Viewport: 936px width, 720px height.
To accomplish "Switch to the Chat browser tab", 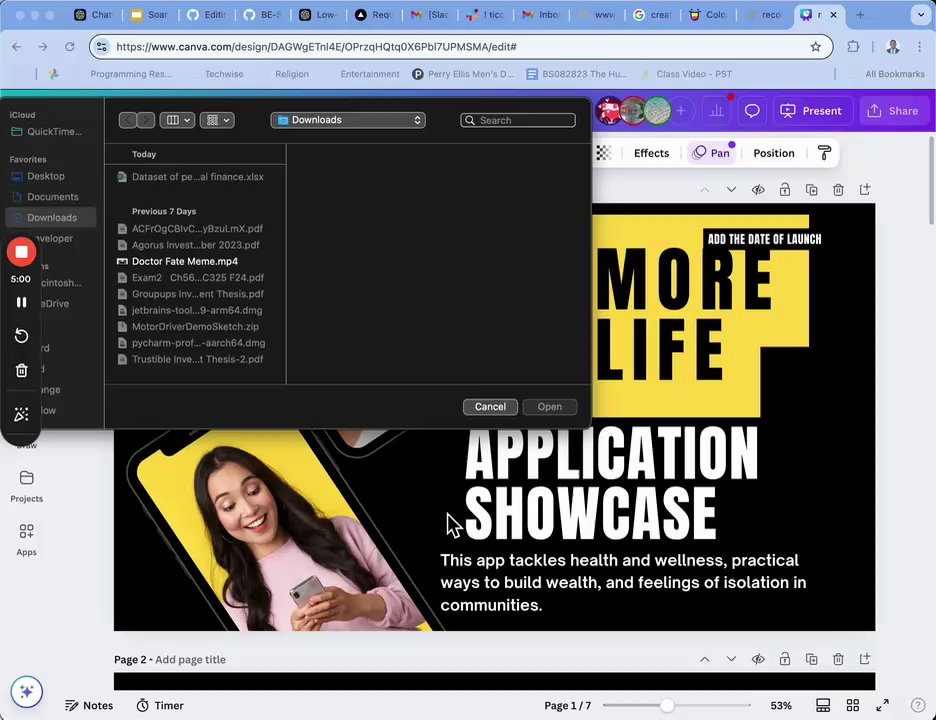I will pos(94,15).
